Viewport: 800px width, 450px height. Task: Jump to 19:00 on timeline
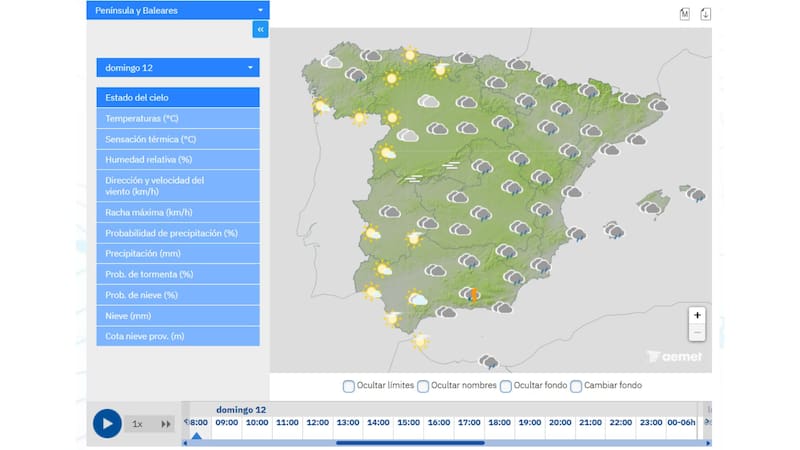(530, 422)
